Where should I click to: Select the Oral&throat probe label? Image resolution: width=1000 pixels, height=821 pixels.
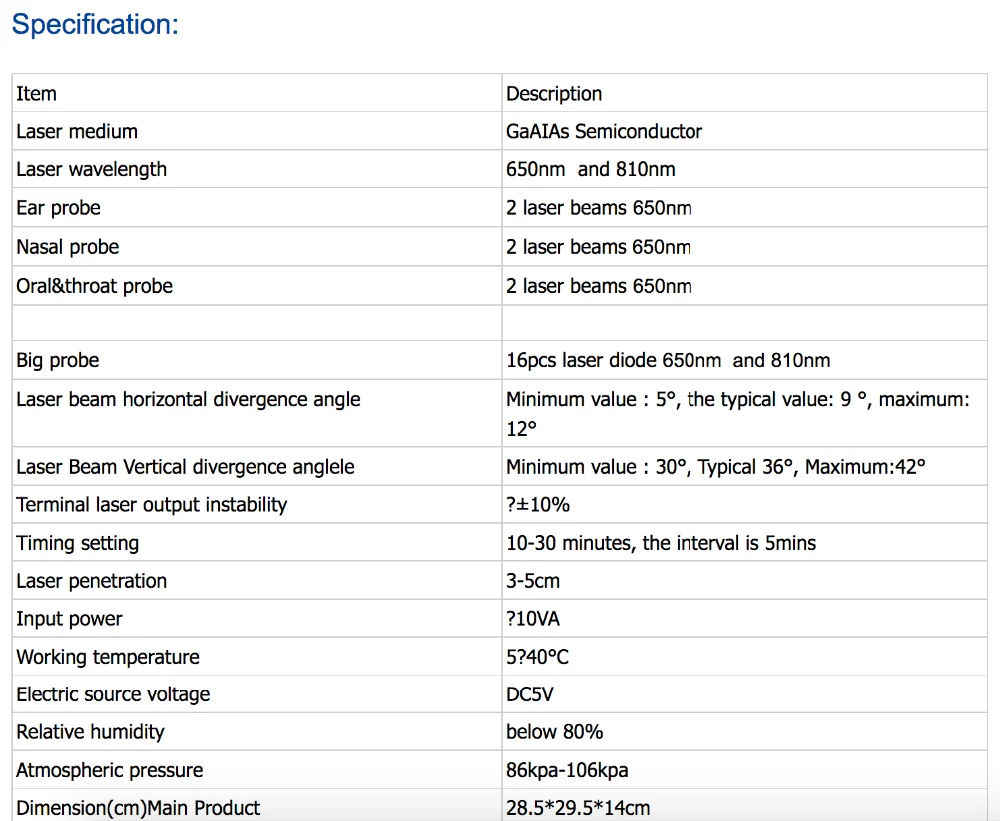tap(94, 286)
